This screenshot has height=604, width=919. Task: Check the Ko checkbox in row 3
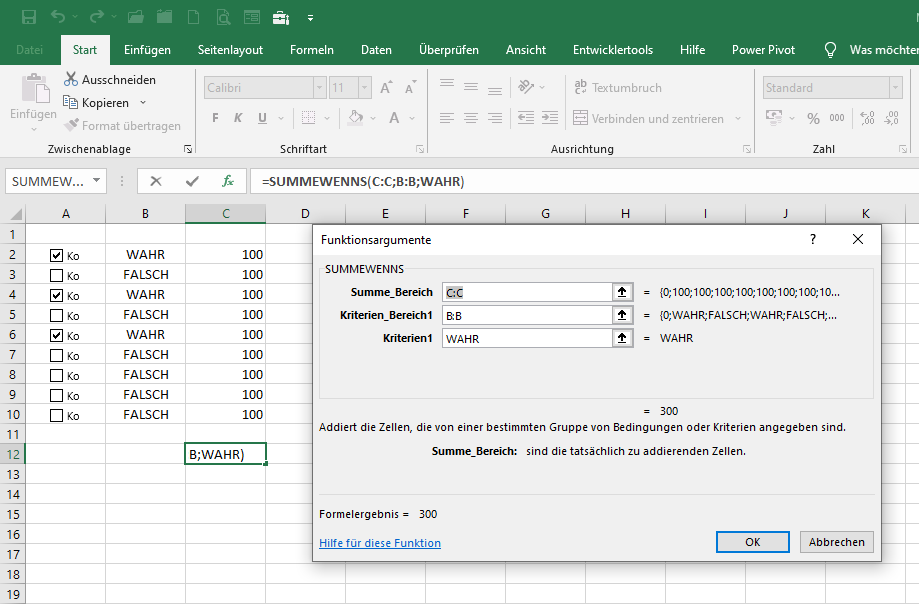pyautogui.click(x=56, y=274)
